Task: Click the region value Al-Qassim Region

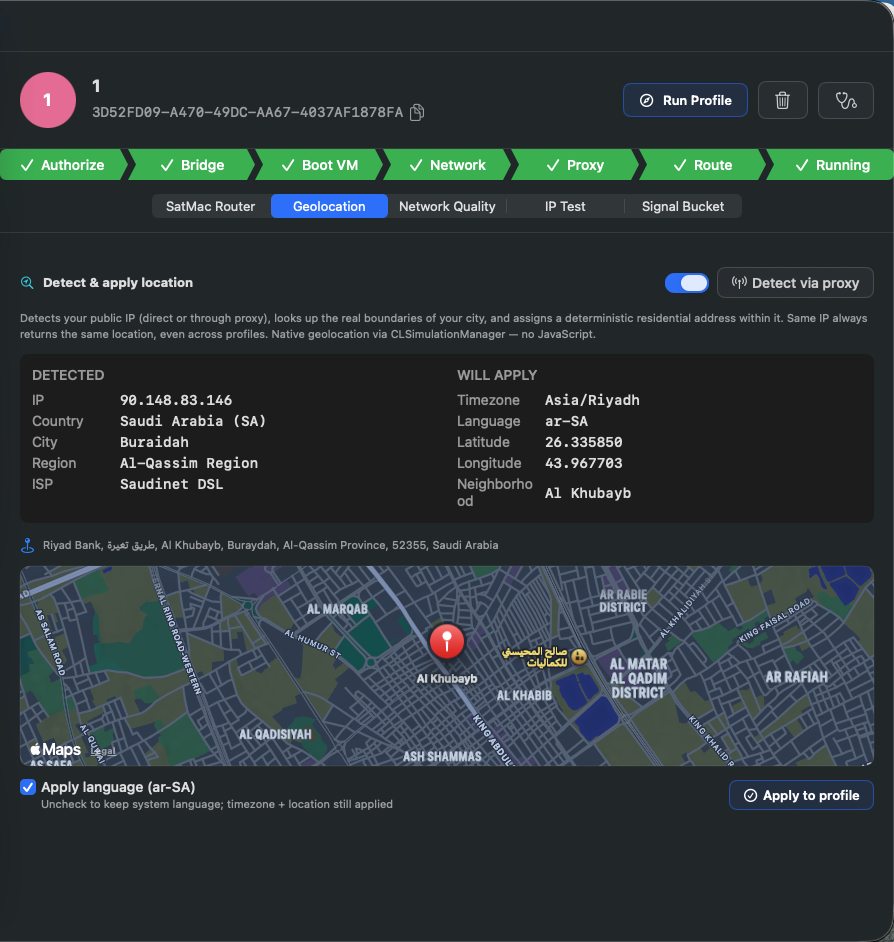Action: (189, 463)
